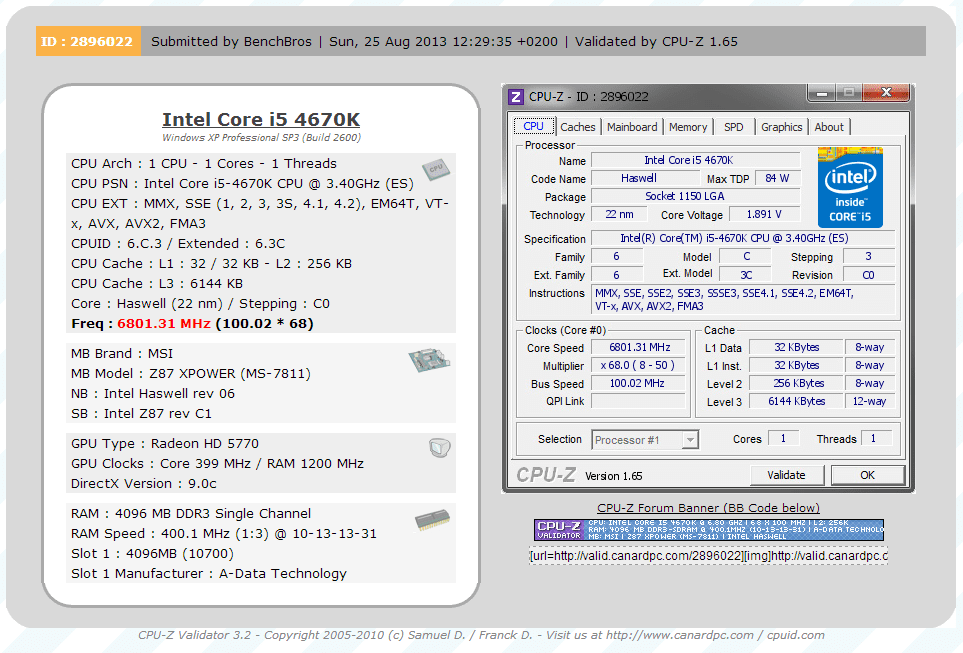Click the Multiplier value x 68.0 (8 - 50)
This screenshot has width=963, height=653.
coord(639,366)
